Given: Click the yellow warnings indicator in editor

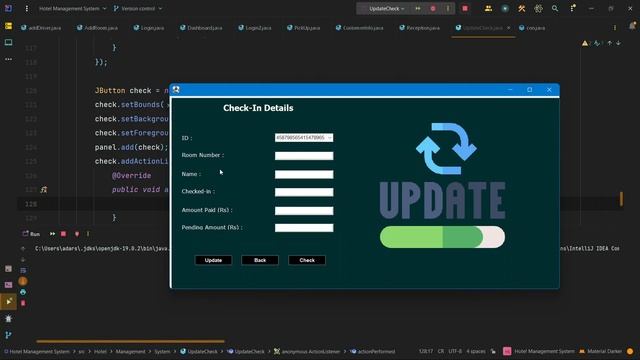Looking at the screenshot, I should (x=587, y=43).
